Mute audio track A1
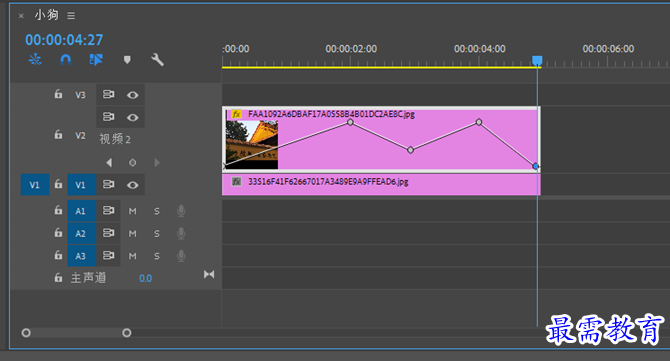This screenshot has width=670, height=361. pos(132,211)
